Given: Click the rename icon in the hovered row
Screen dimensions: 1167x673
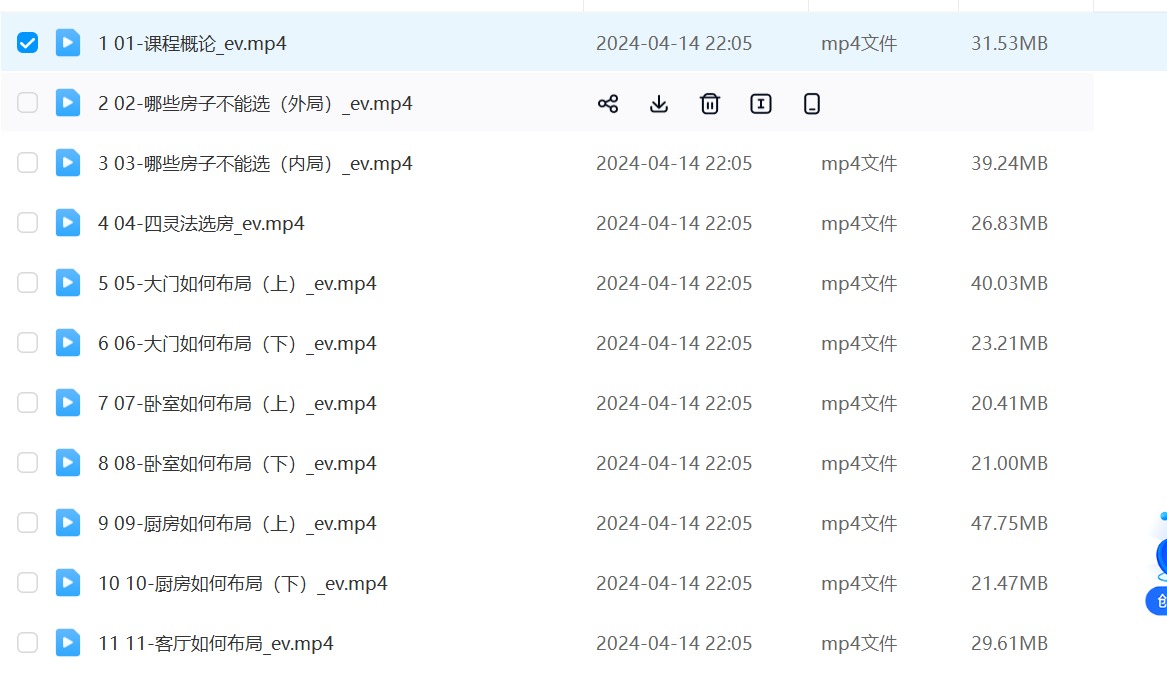Looking at the screenshot, I should (761, 104).
